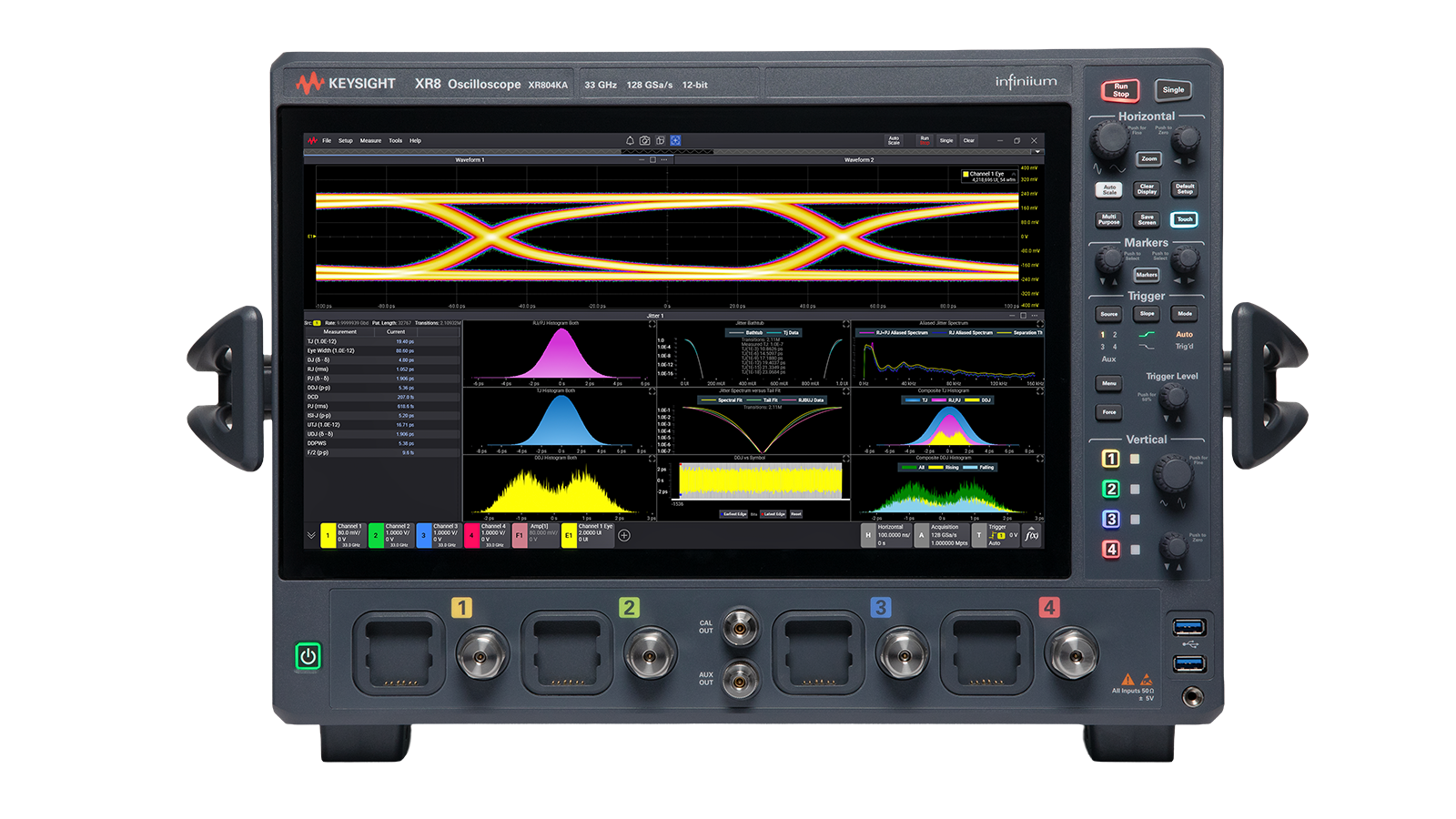Click the Markers hardware key
This screenshot has height=819, width=1456.
(1147, 274)
